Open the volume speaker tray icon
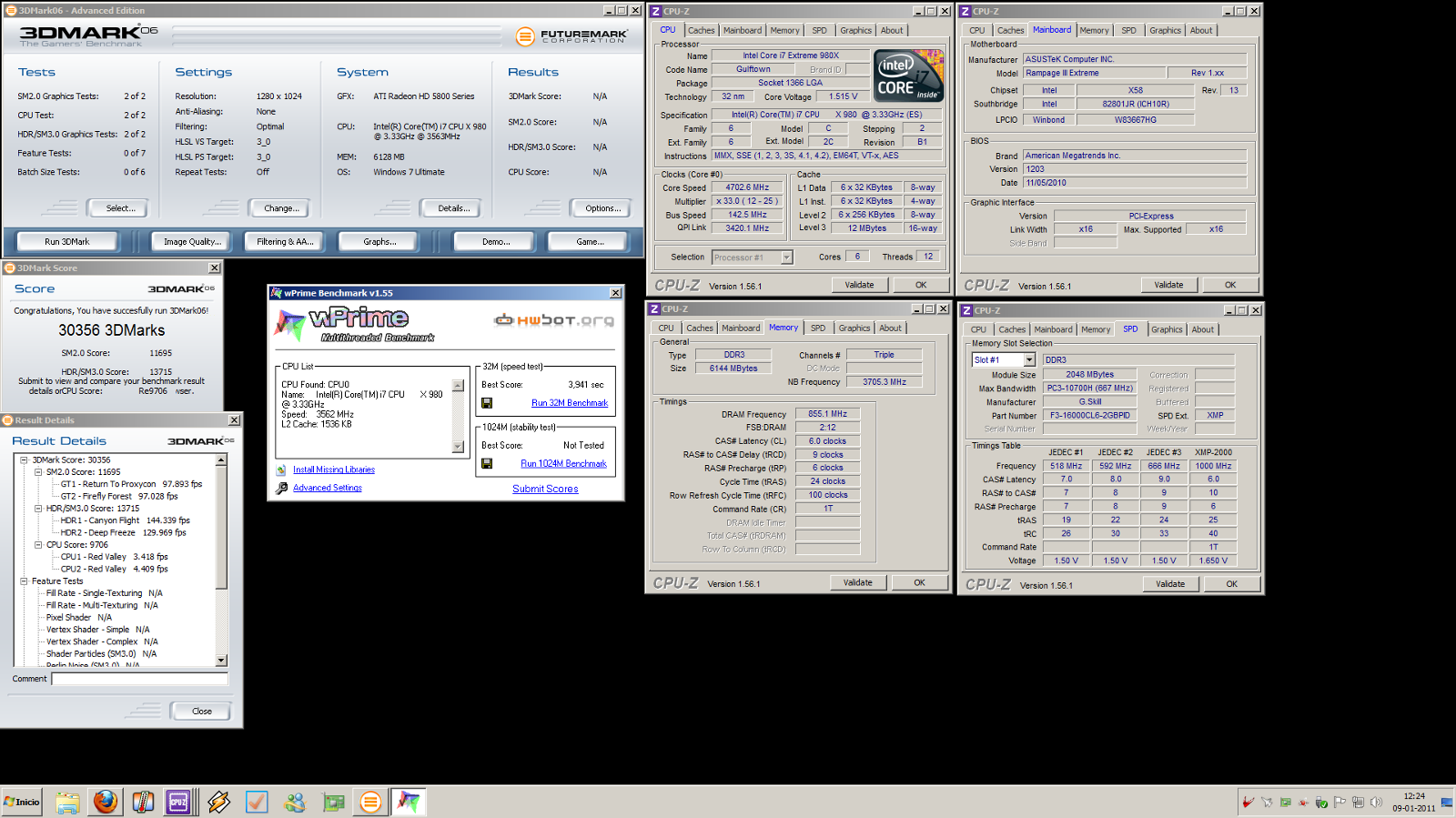Screen dimensions: 1456x818 (1376, 803)
